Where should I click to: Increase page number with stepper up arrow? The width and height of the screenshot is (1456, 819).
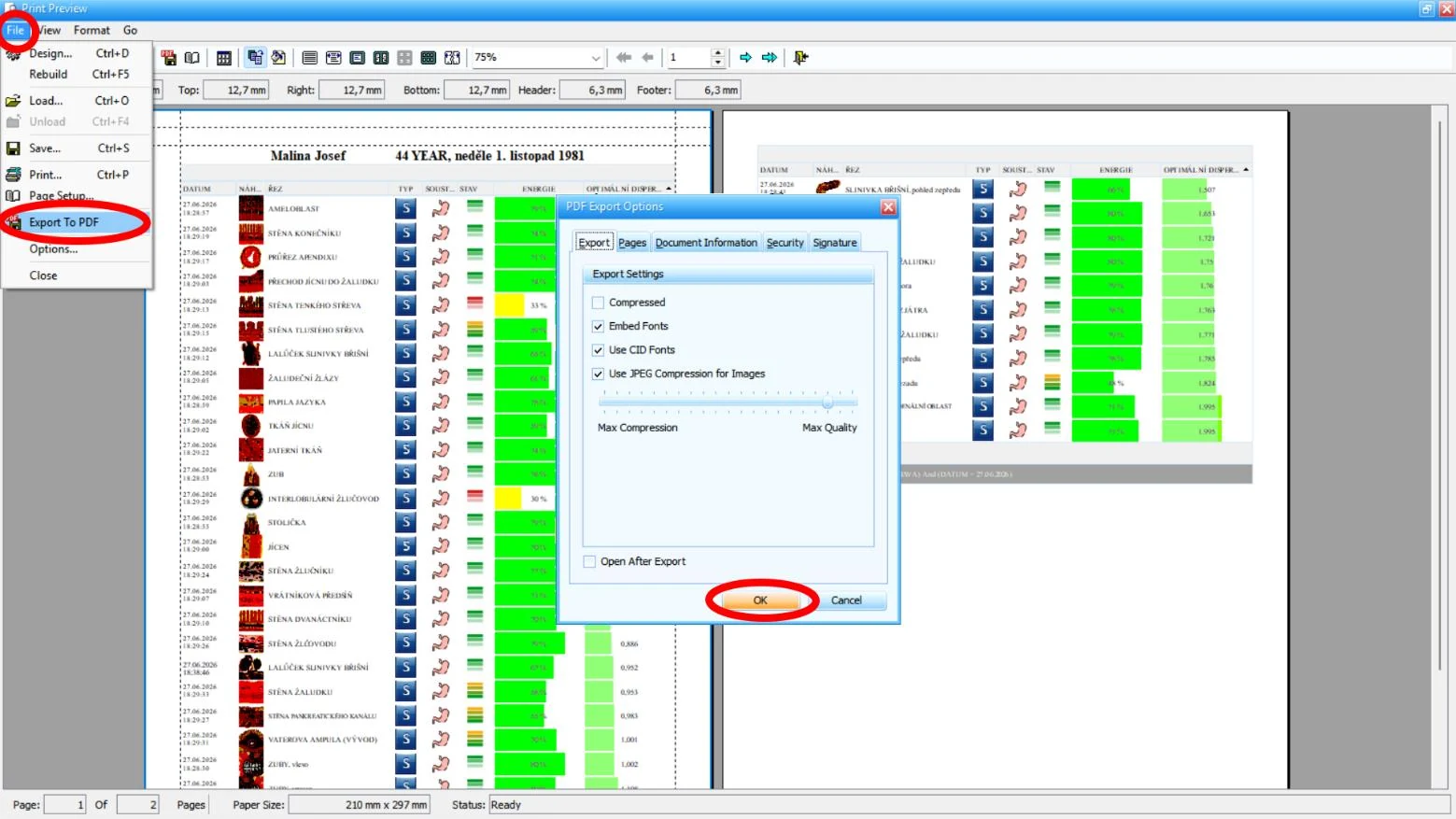click(717, 52)
